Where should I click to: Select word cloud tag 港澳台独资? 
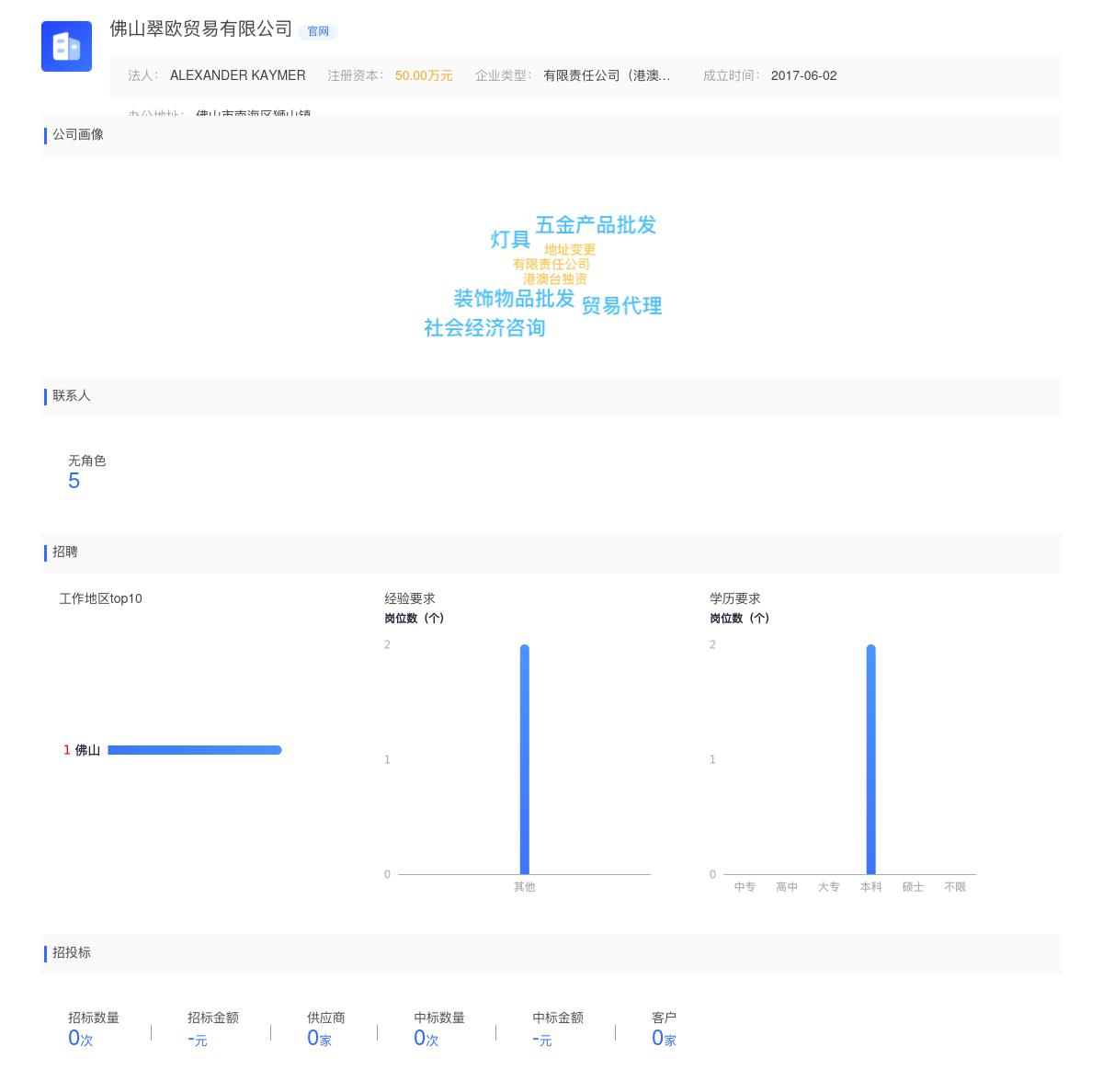pos(555,279)
